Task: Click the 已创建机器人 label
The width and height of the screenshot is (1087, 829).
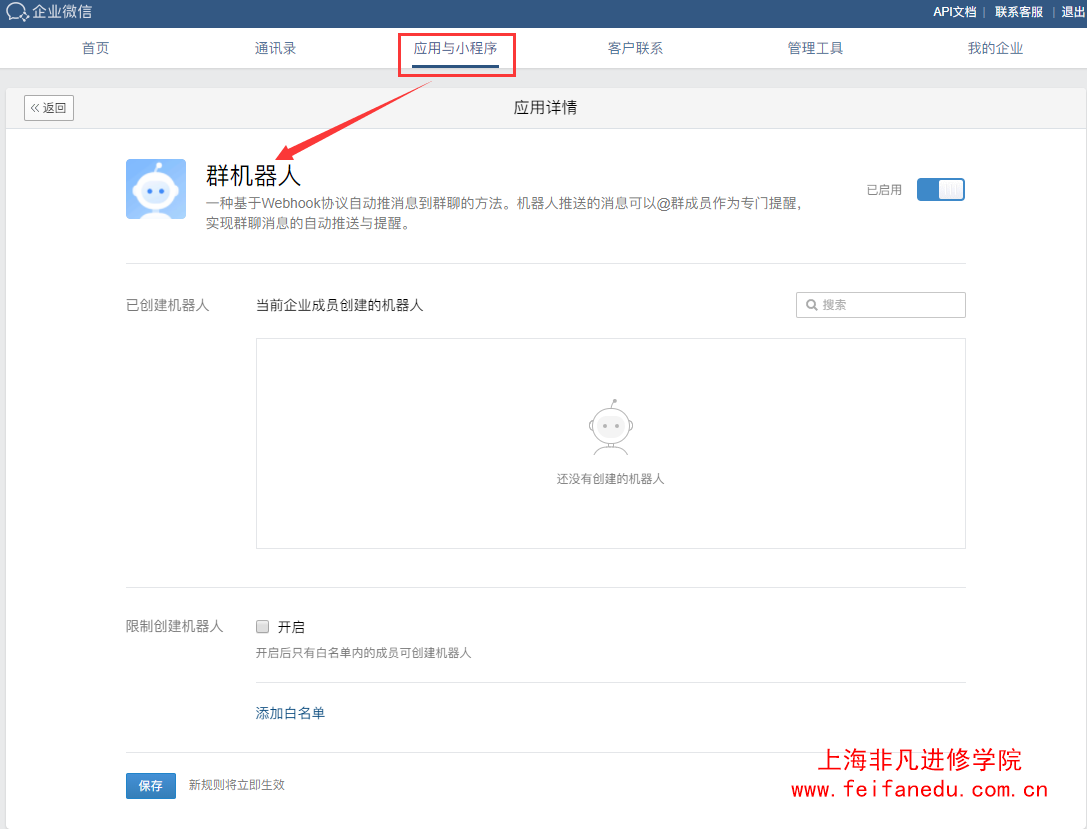Action: [x=167, y=305]
